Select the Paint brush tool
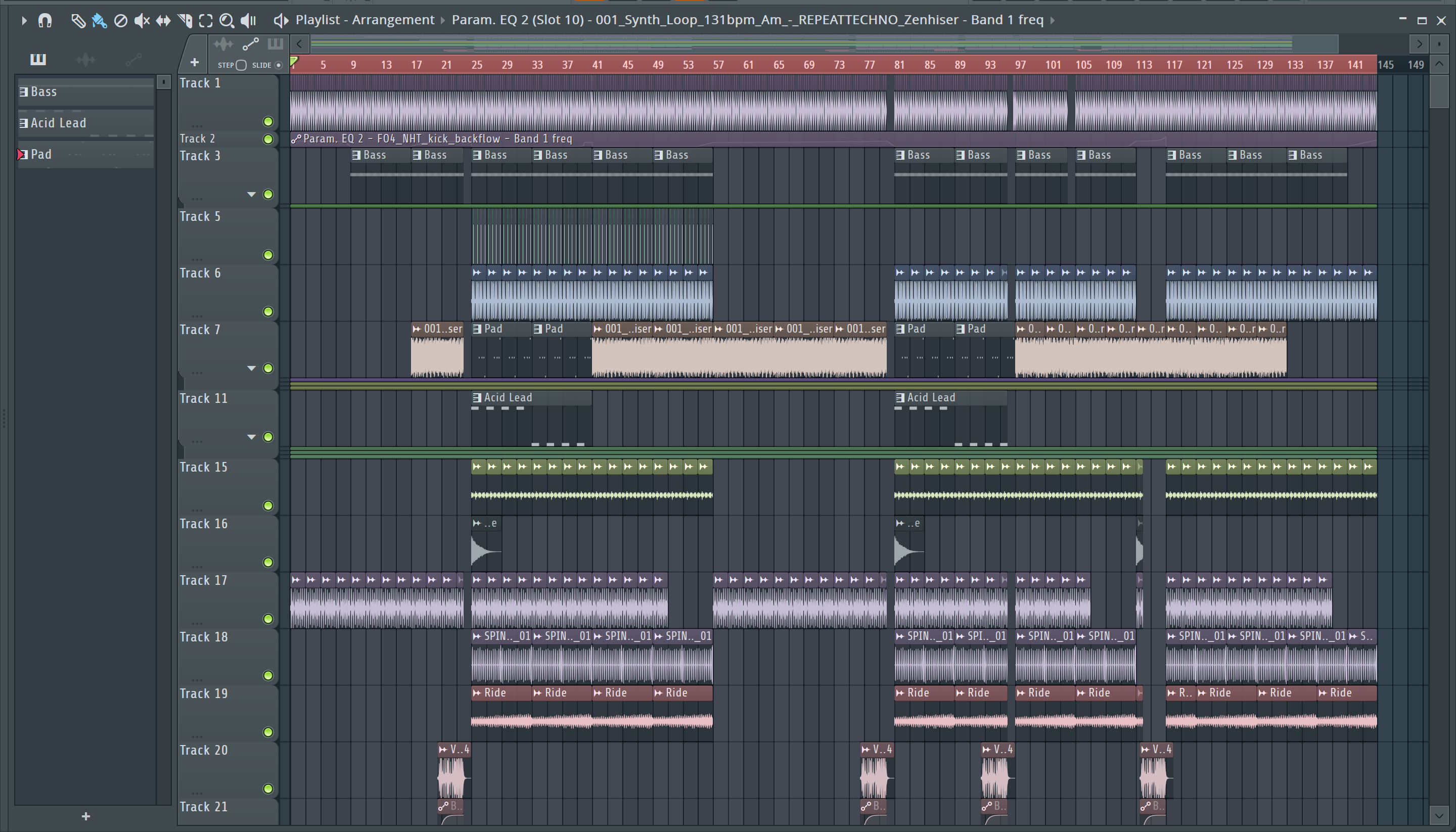1456x832 pixels. pos(100,21)
